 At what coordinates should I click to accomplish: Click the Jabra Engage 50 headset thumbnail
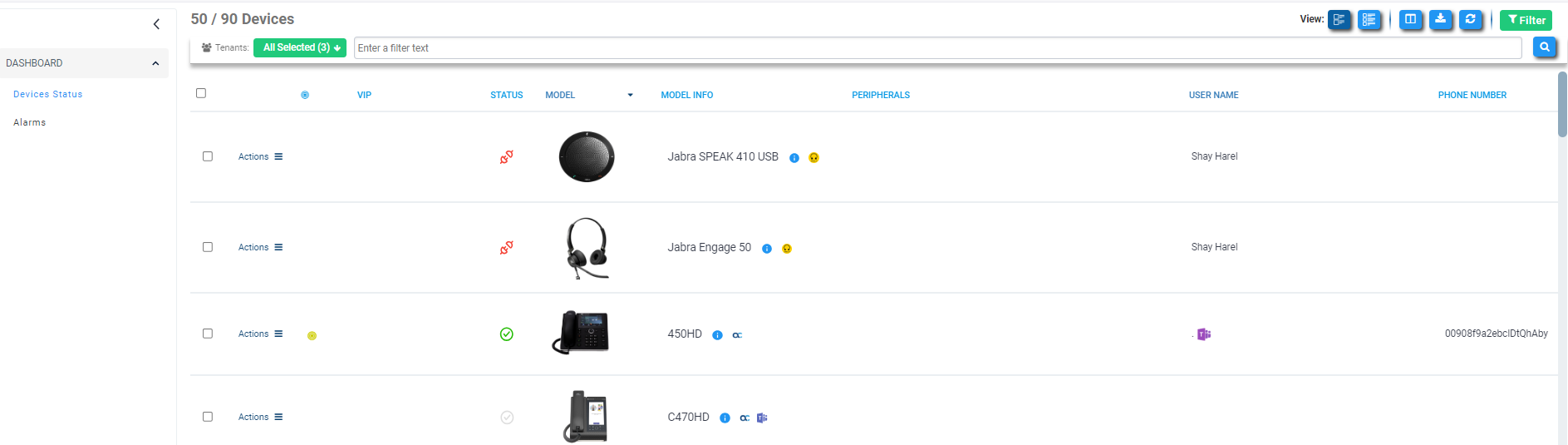click(x=587, y=248)
